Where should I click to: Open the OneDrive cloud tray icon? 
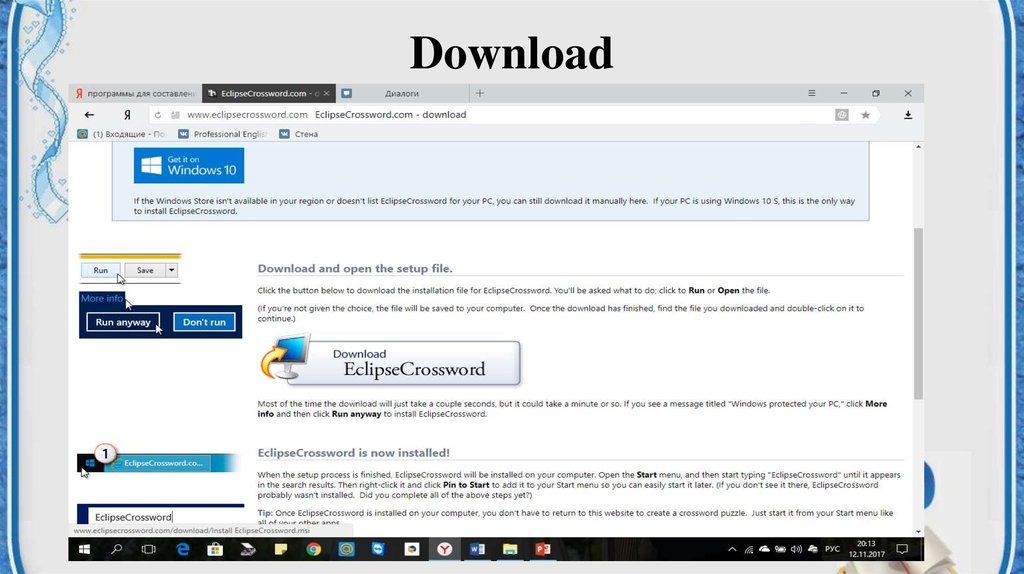click(x=764, y=549)
